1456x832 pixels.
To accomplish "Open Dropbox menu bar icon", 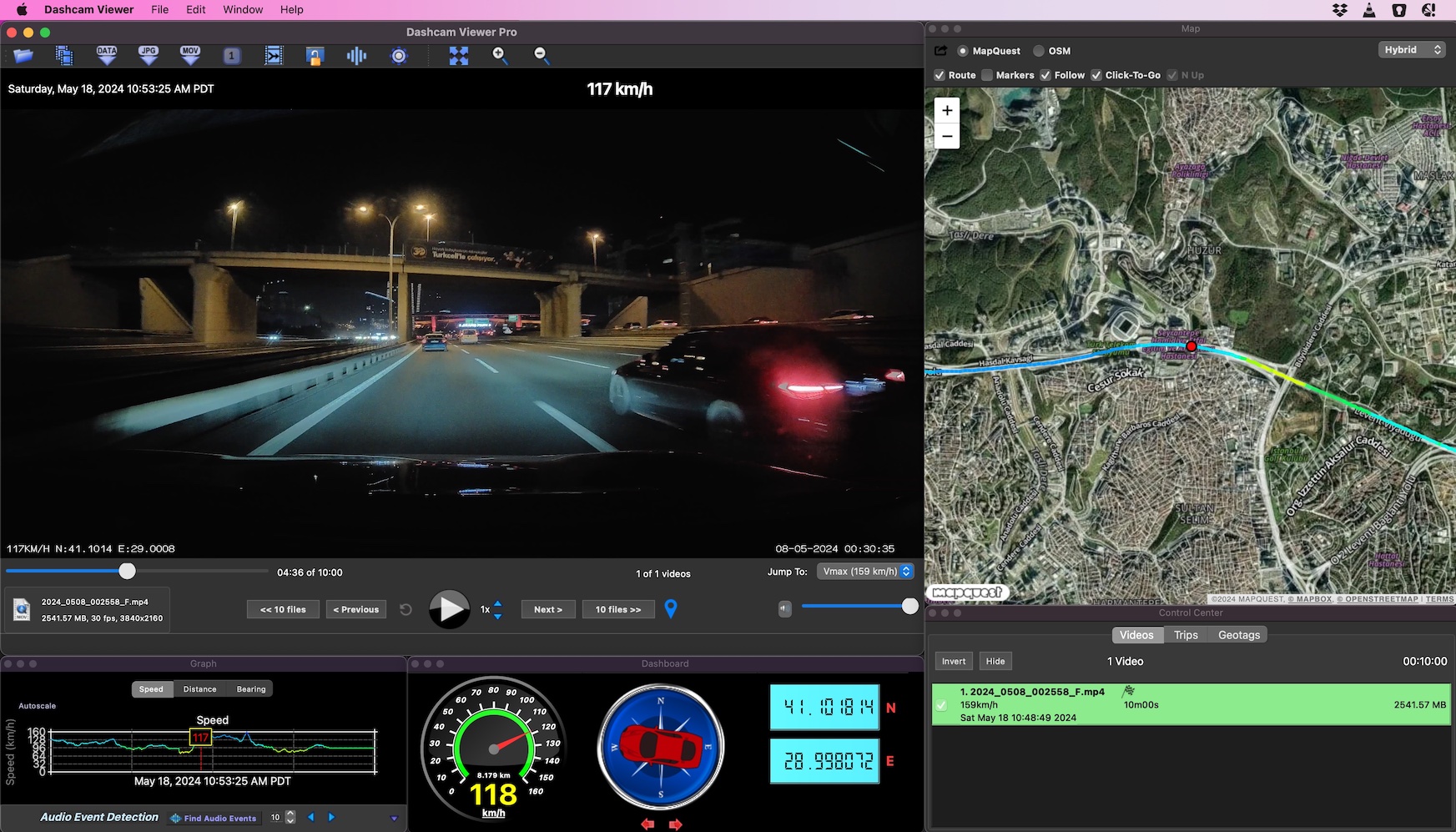I will tap(1340, 10).
